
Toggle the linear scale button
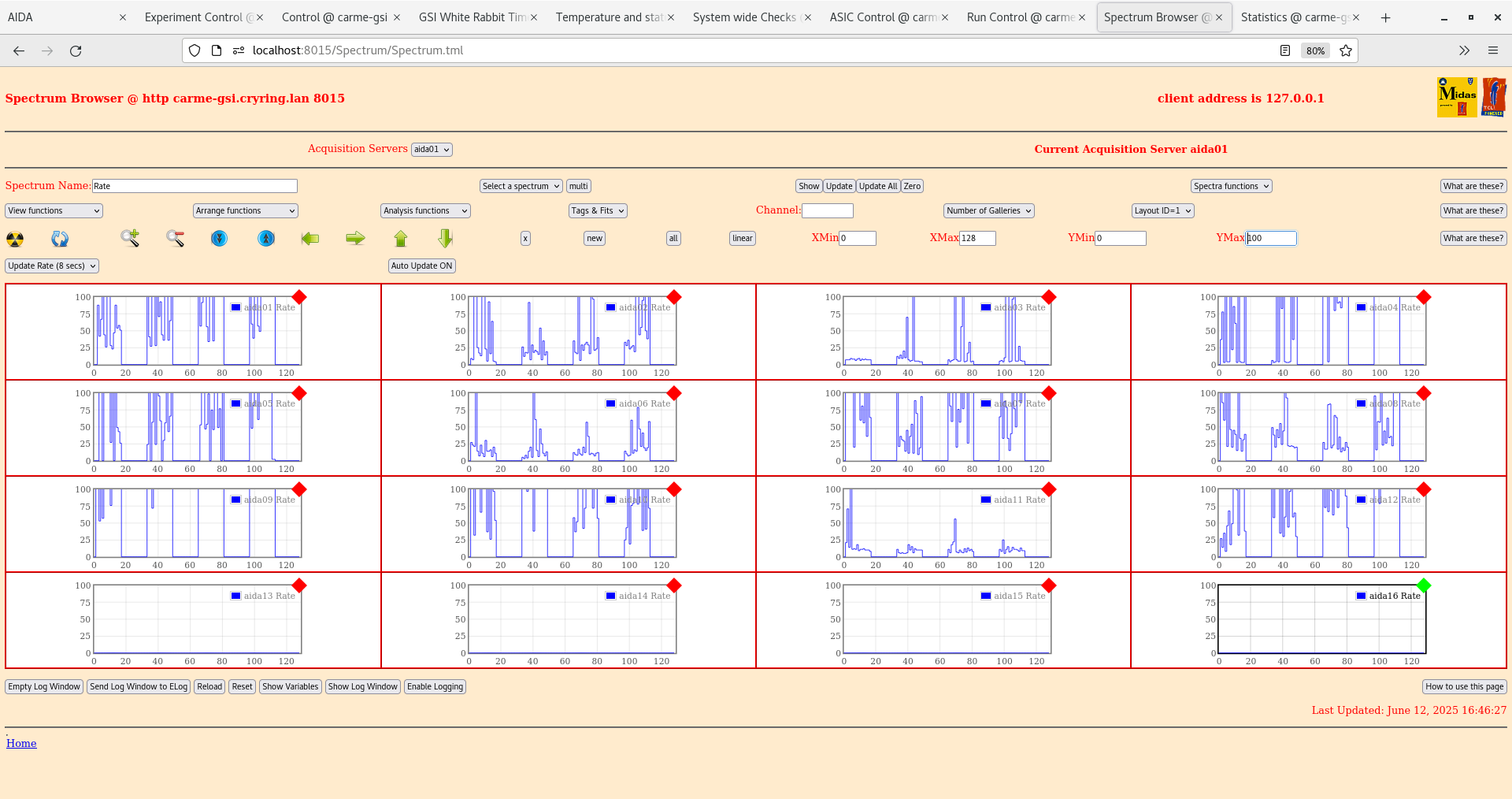click(x=741, y=238)
